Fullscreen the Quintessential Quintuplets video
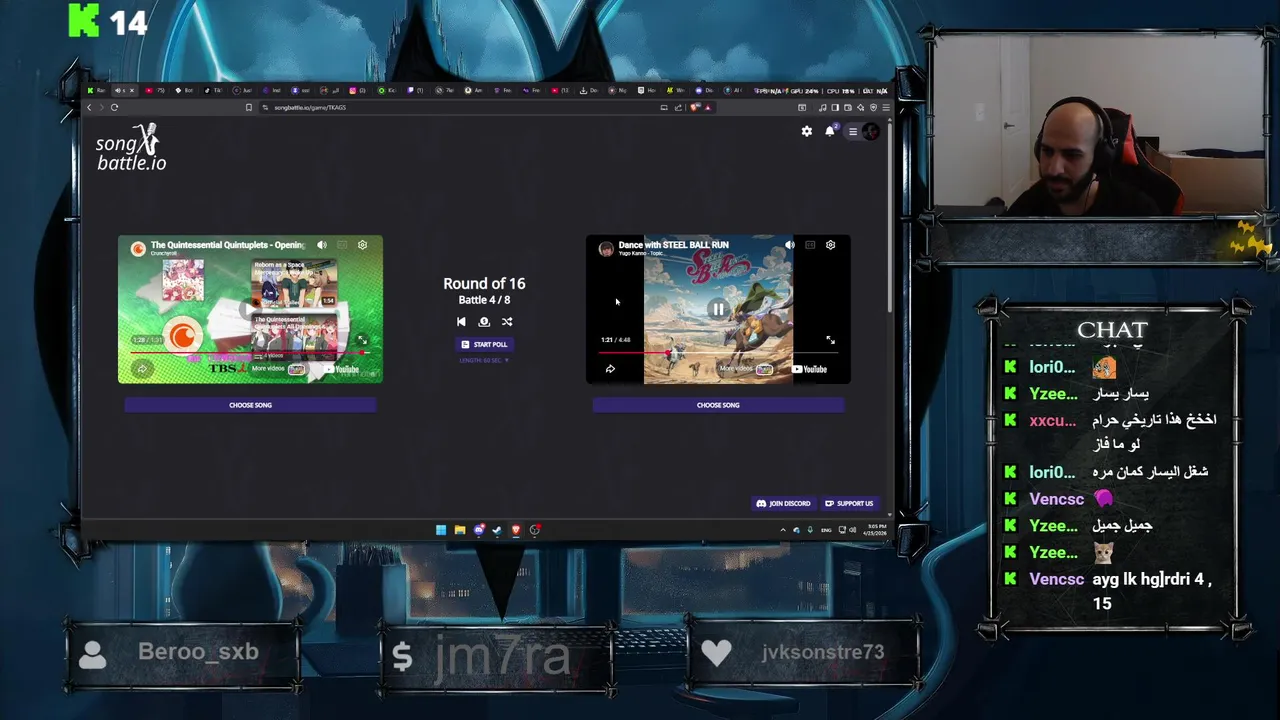The height and width of the screenshot is (720, 1280). [362, 340]
